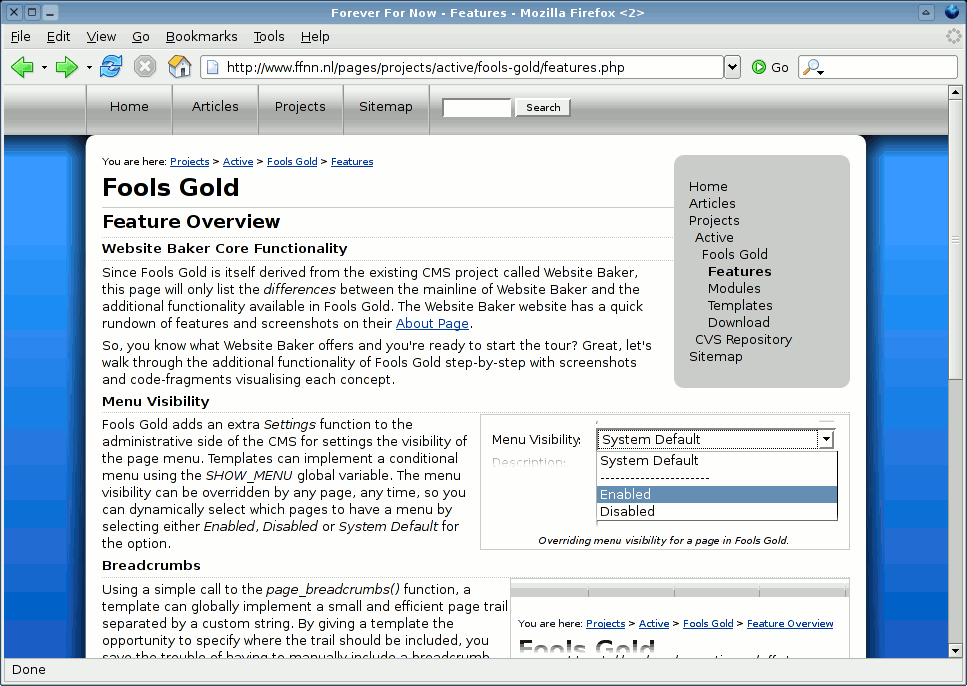Viewport: 967px width, 686px height.
Task: Follow the Projects breadcrumb link at top
Action: pyautogui.click(x=189, y=162)
